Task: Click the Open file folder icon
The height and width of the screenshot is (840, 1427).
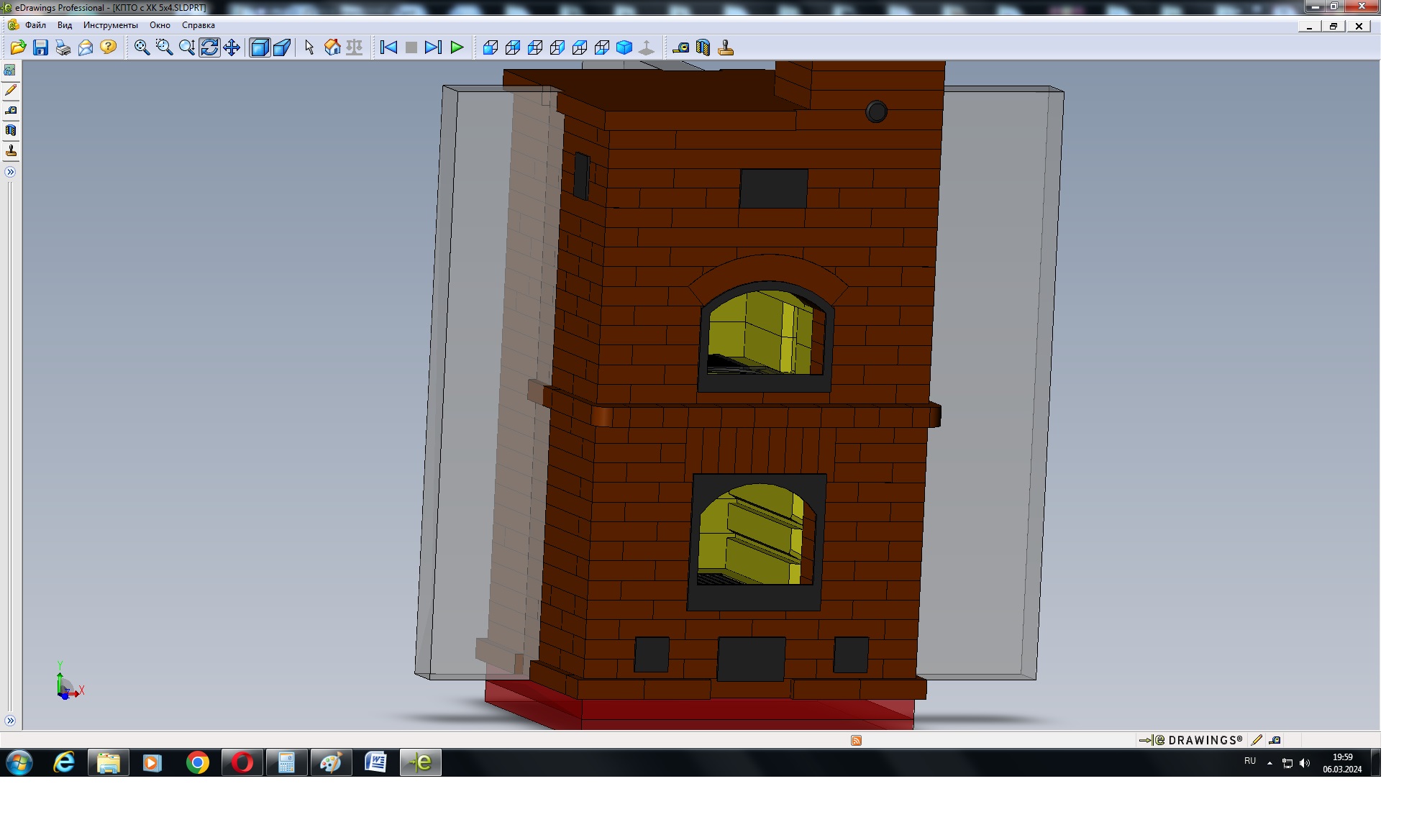Action: tap(18, 47)
